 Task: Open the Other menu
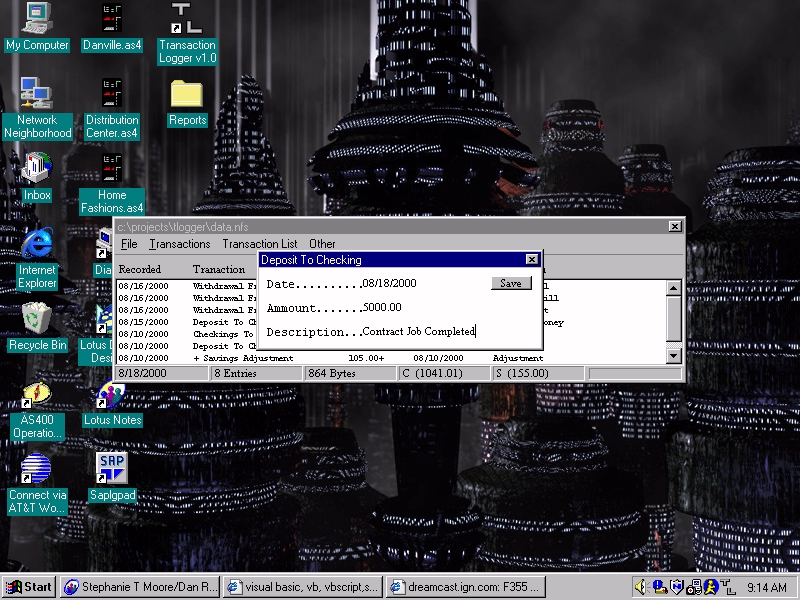322,244
